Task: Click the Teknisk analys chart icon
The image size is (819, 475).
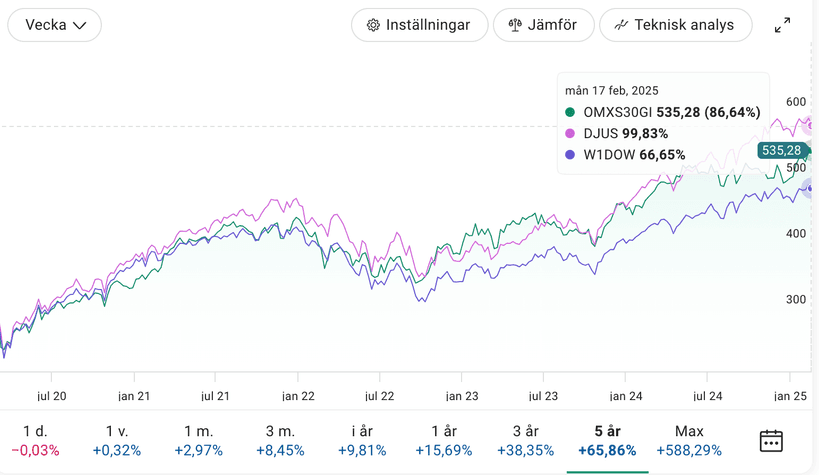Action: pyautogui.click(x=621, y=25)
